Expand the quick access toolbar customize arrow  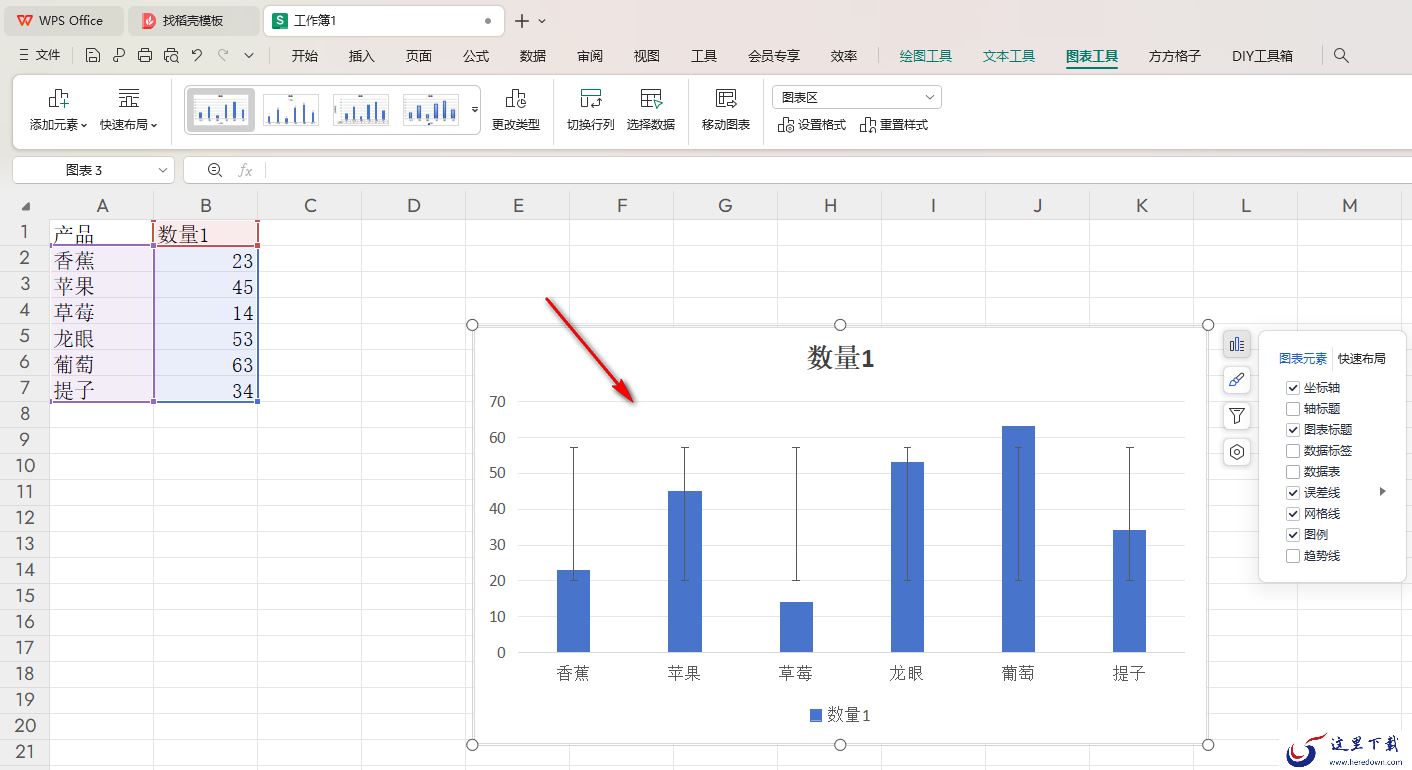[249, 56]
